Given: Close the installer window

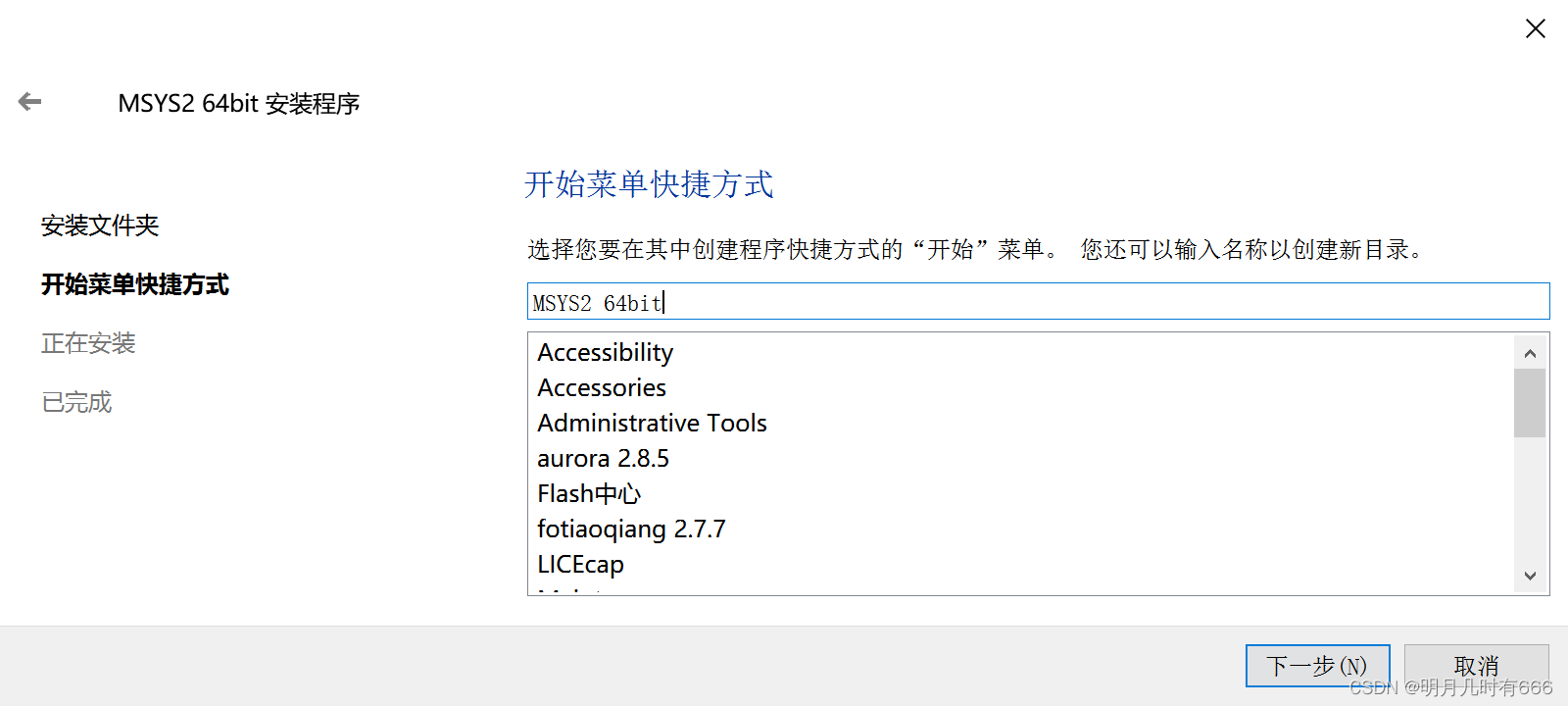Looking at the screenshot, I should click(1535, 29).
